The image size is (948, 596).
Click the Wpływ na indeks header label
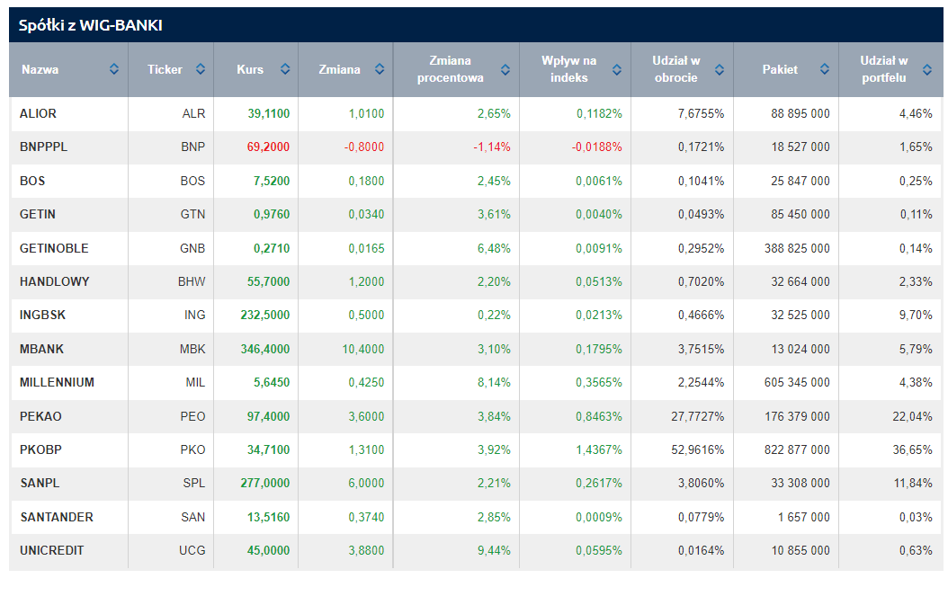pos(568,69)
